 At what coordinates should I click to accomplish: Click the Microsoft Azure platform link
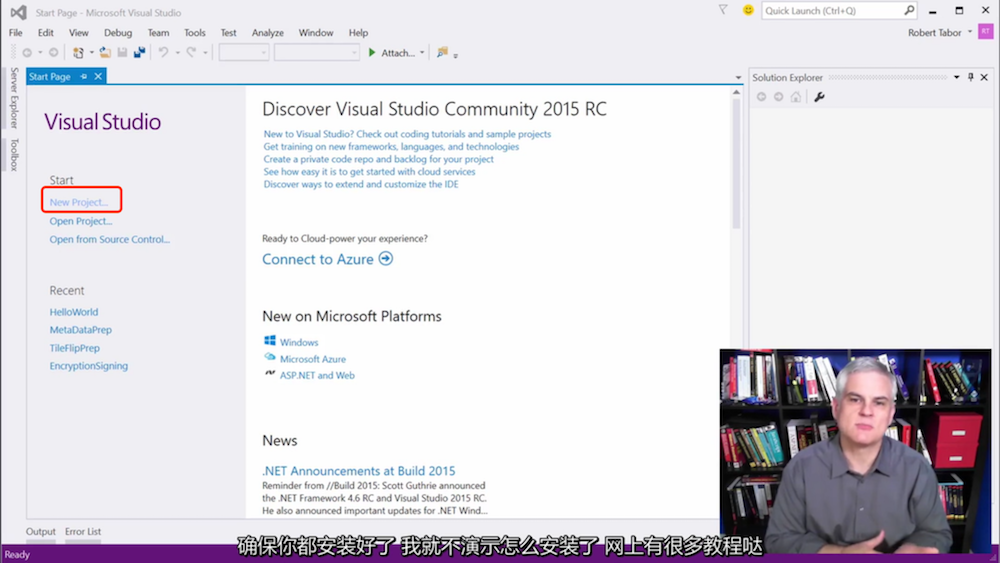[312, 359]
